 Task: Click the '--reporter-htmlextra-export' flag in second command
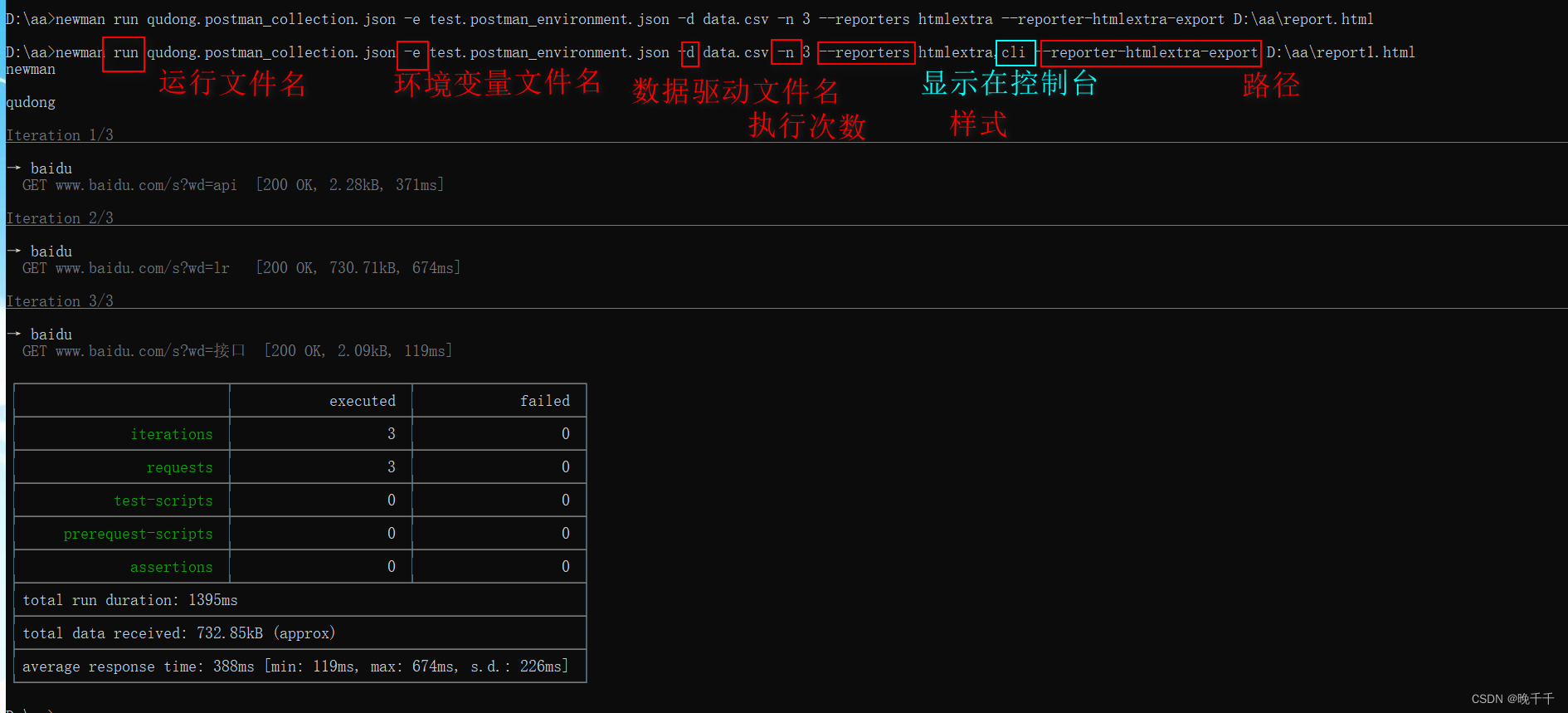pyautogui.click(x=1150, y=52)
